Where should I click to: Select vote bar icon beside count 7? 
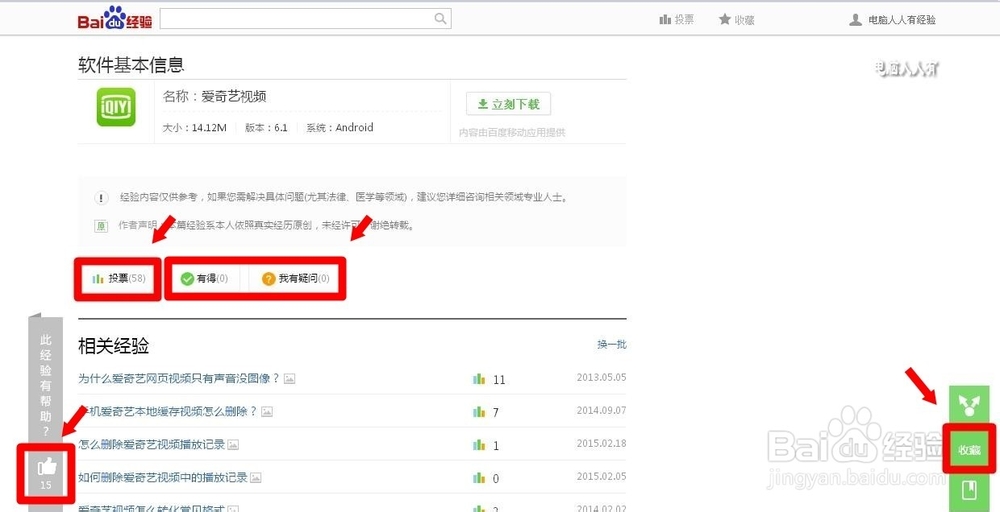pos(479,412)
